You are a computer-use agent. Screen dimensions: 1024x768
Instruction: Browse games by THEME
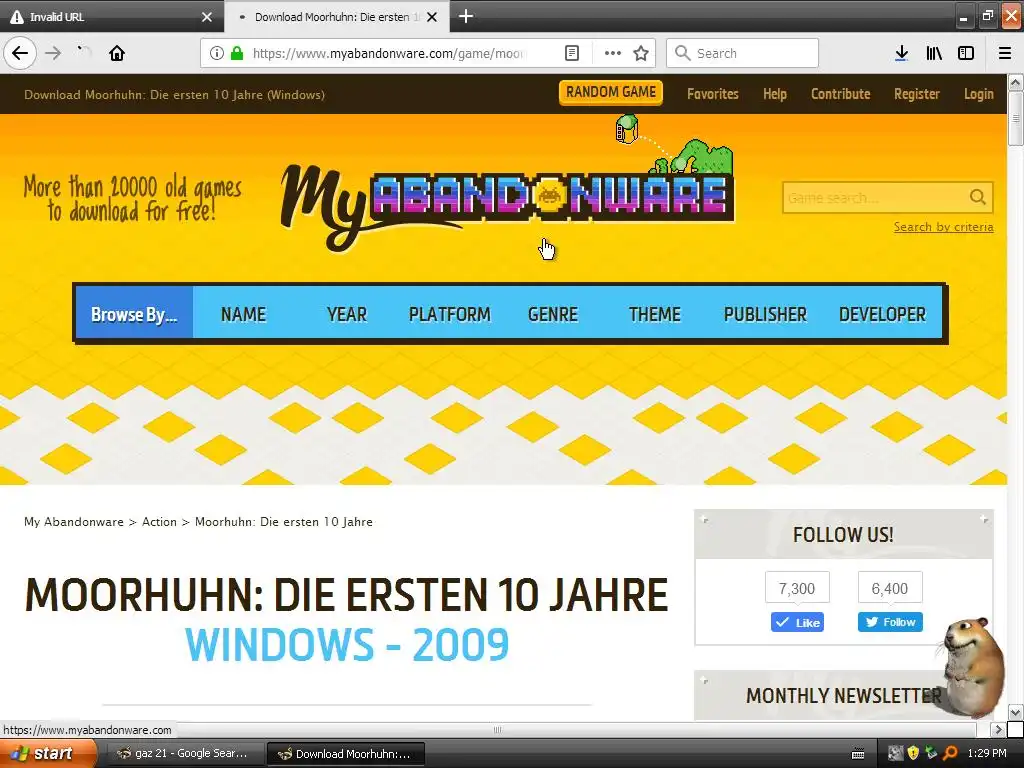tap(654, 314)
